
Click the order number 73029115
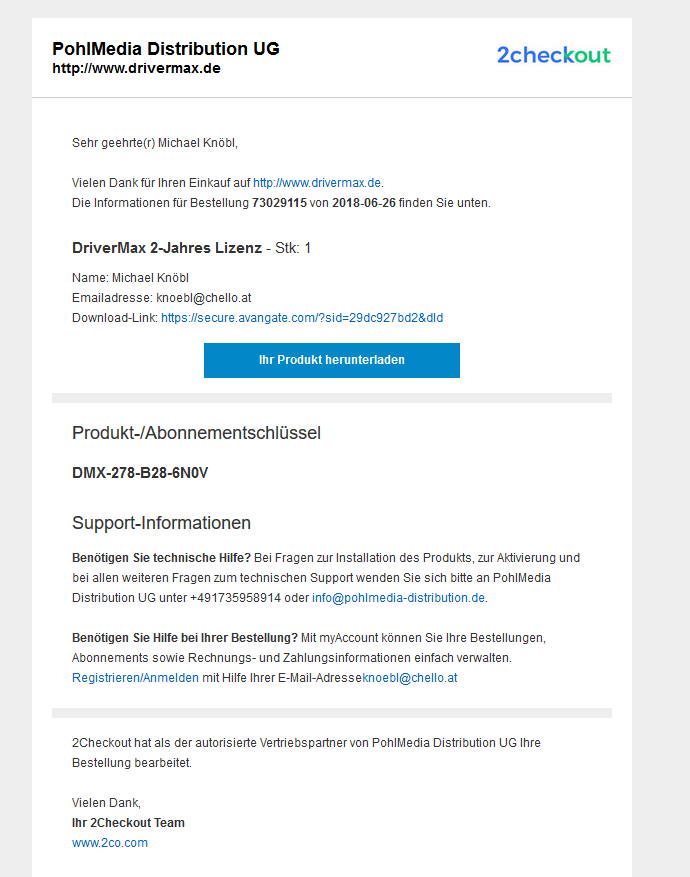[280, 203]
